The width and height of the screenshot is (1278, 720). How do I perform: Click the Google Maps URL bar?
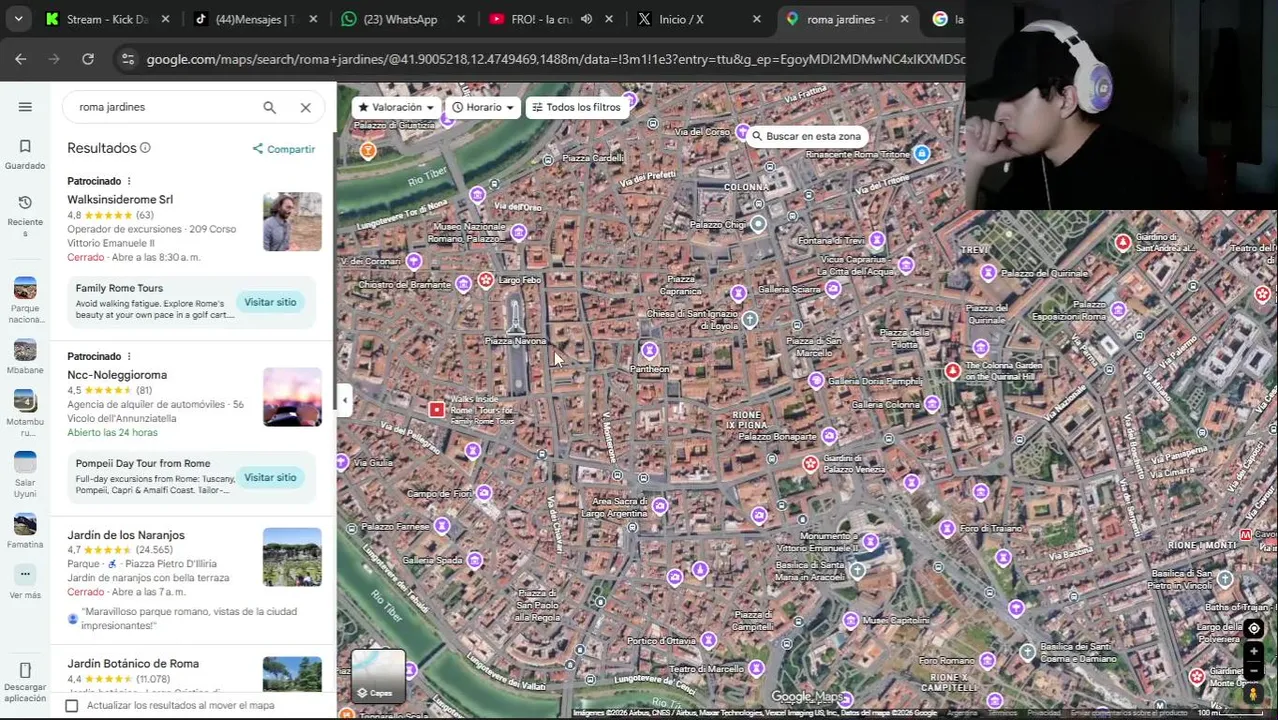point(555,59)
